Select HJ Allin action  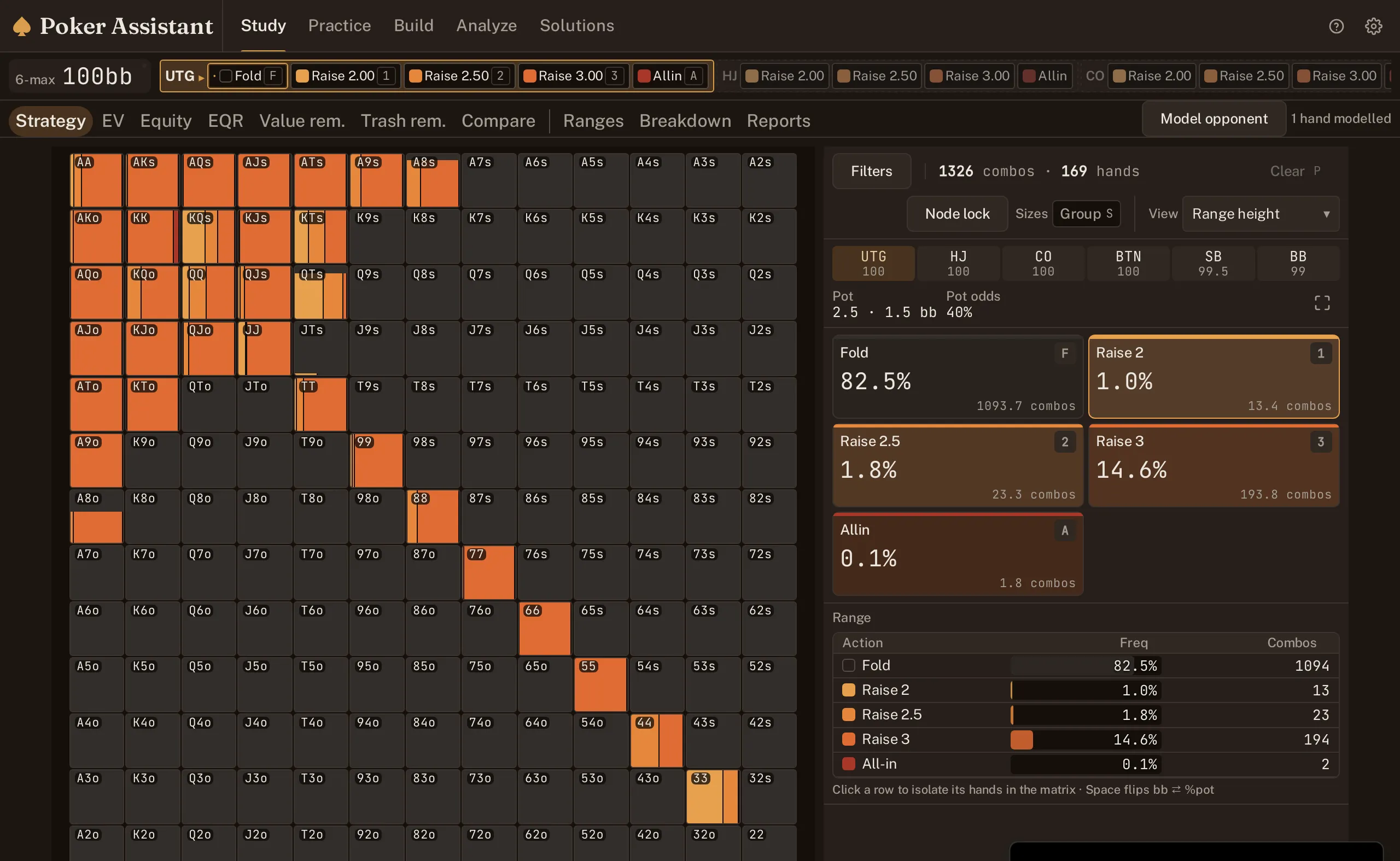point(1045,76)
